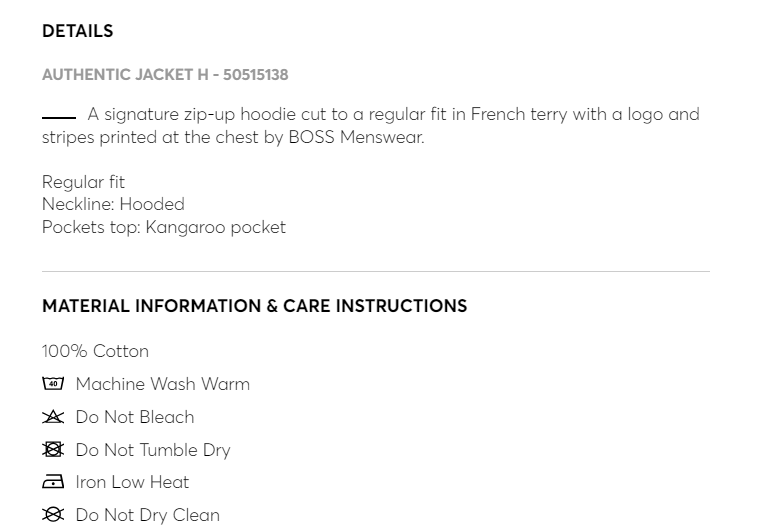Click the do not bleach triangle icon
Screen dimensions: 762x531
[x=53, y=417]
